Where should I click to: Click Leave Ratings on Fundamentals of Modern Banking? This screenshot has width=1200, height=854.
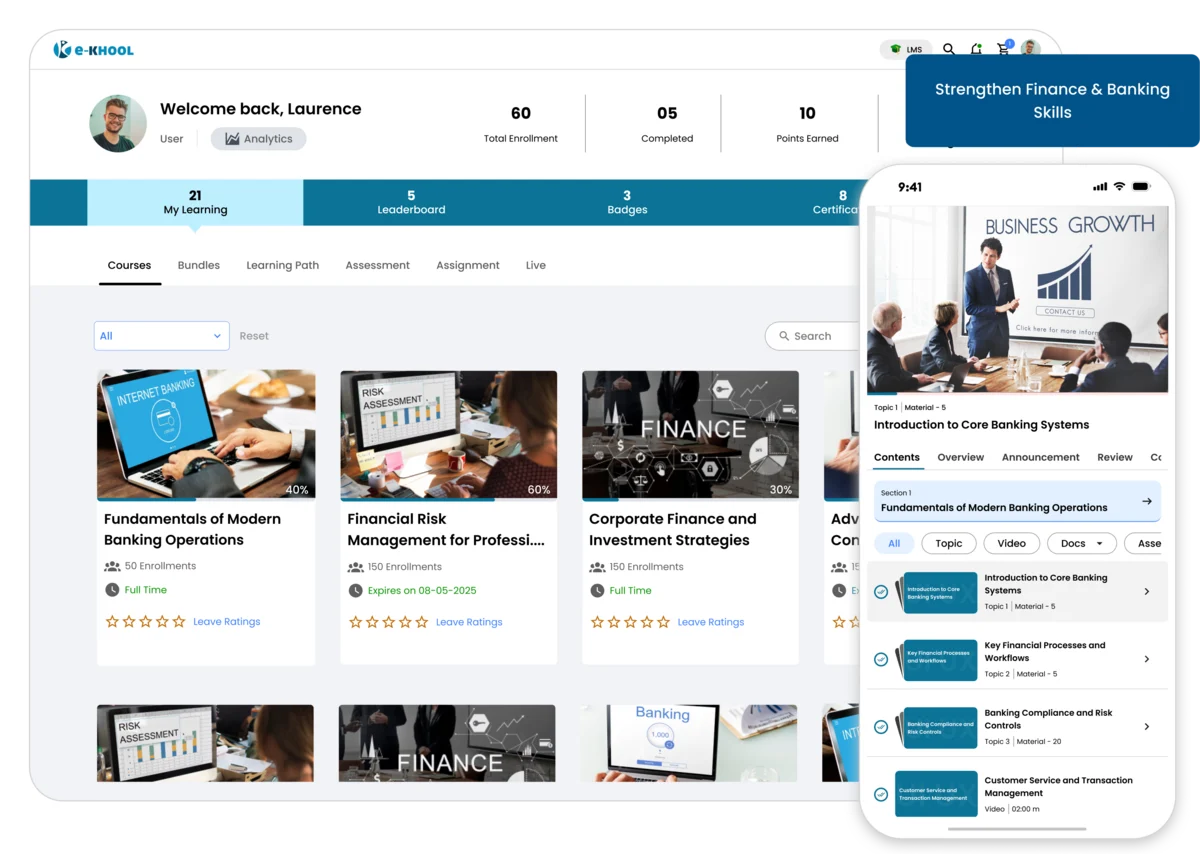(x=227, y=621)
